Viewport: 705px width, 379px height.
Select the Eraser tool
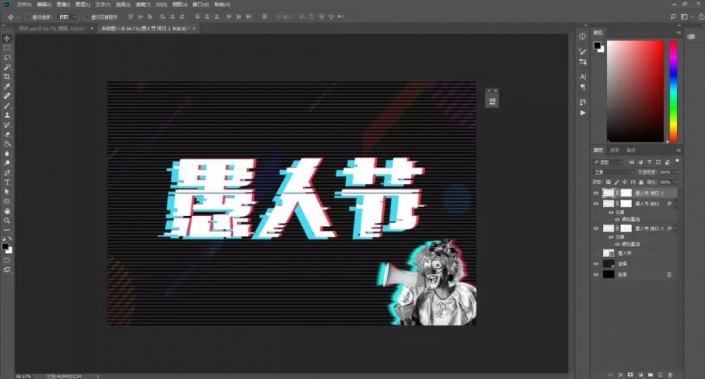click(x=7, y=134)
